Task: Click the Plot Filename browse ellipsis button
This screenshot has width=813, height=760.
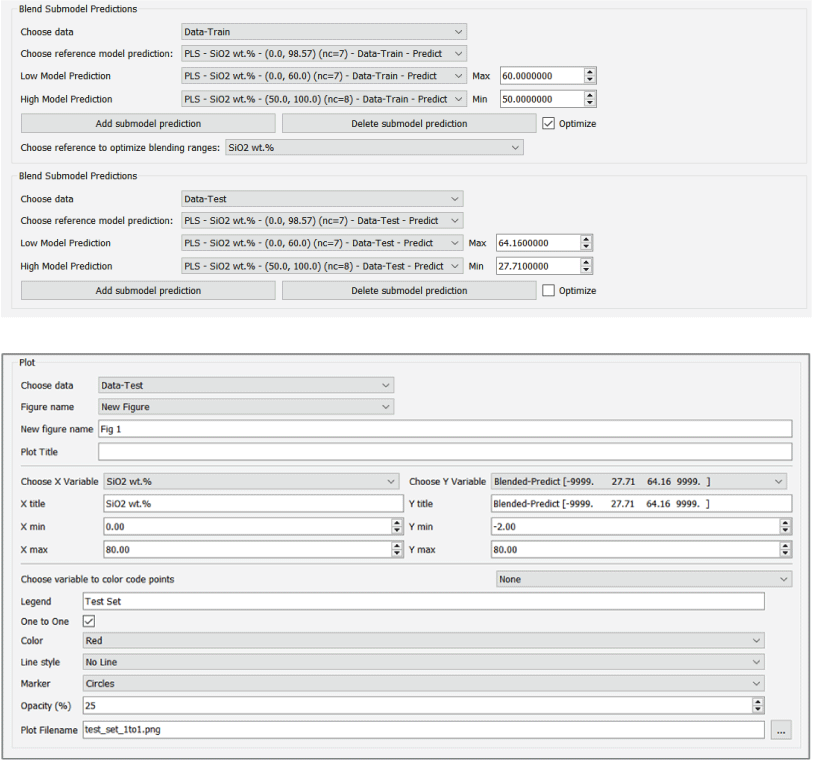Action: click(x=781, y=731)
